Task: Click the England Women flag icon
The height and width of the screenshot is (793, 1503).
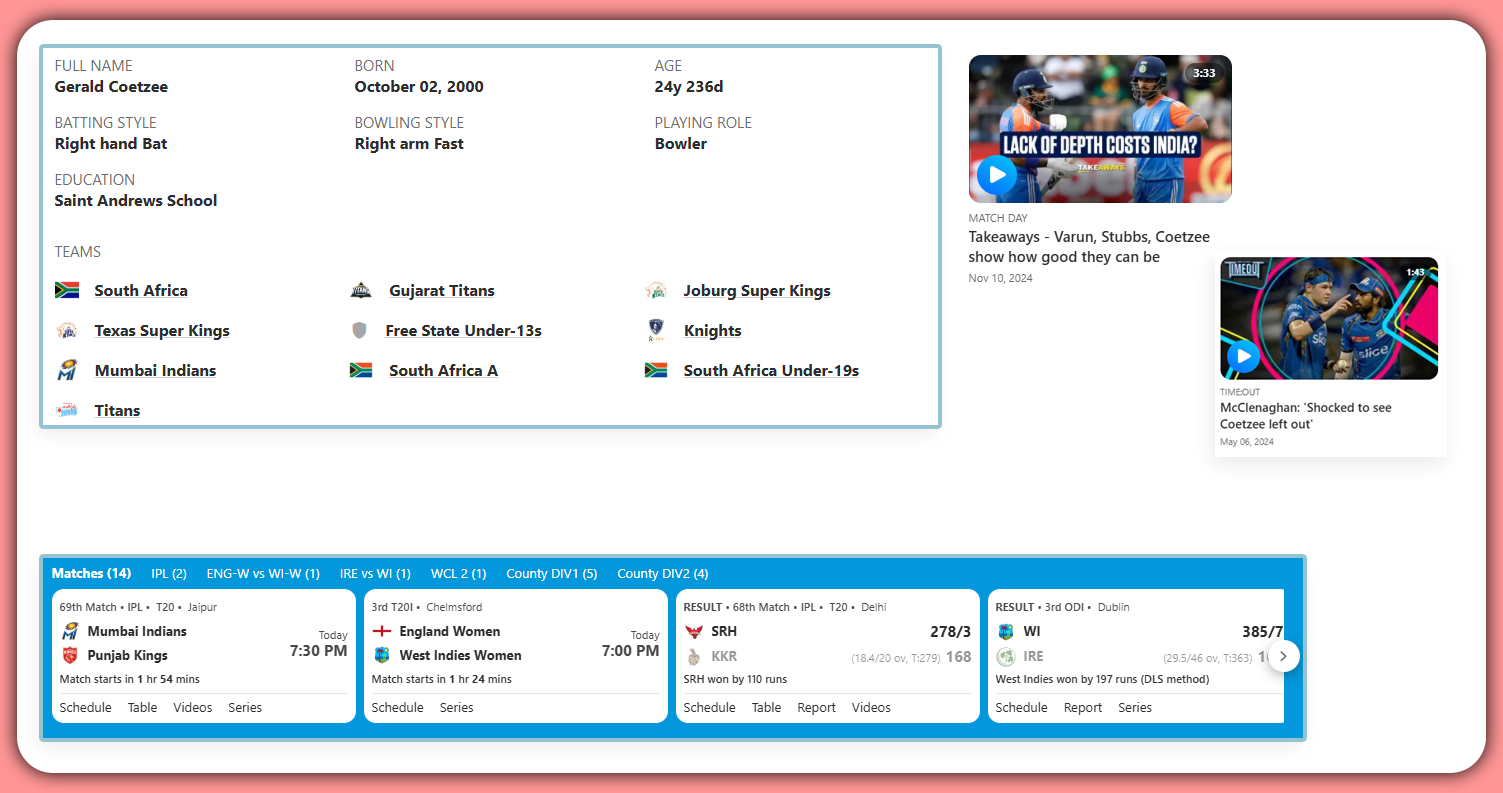Action: (x=383, y=631)
